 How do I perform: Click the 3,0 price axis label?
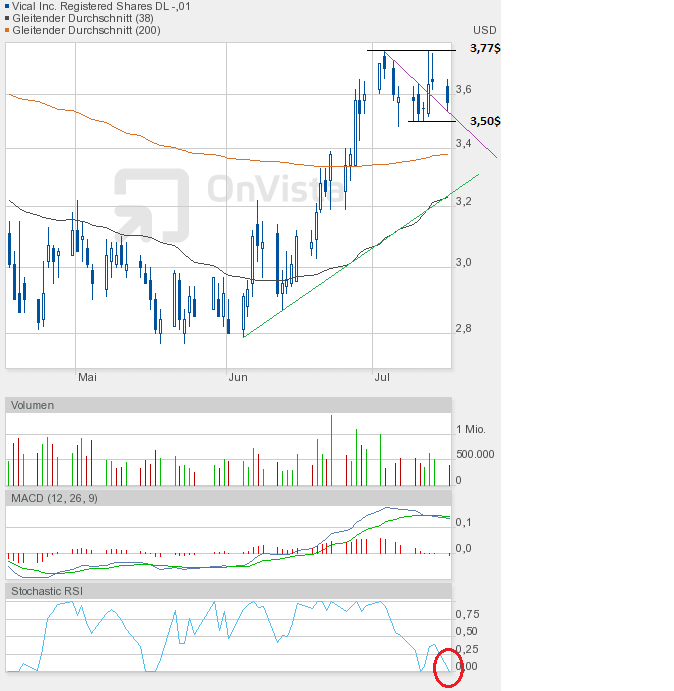(464, 263)
